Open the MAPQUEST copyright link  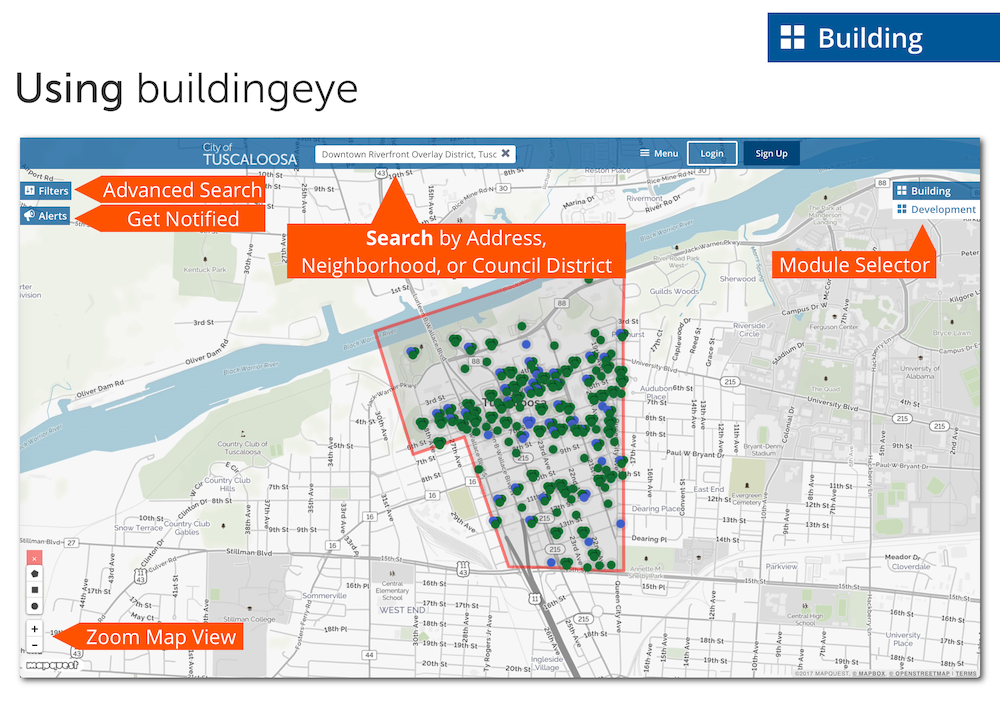click(822, 674)
